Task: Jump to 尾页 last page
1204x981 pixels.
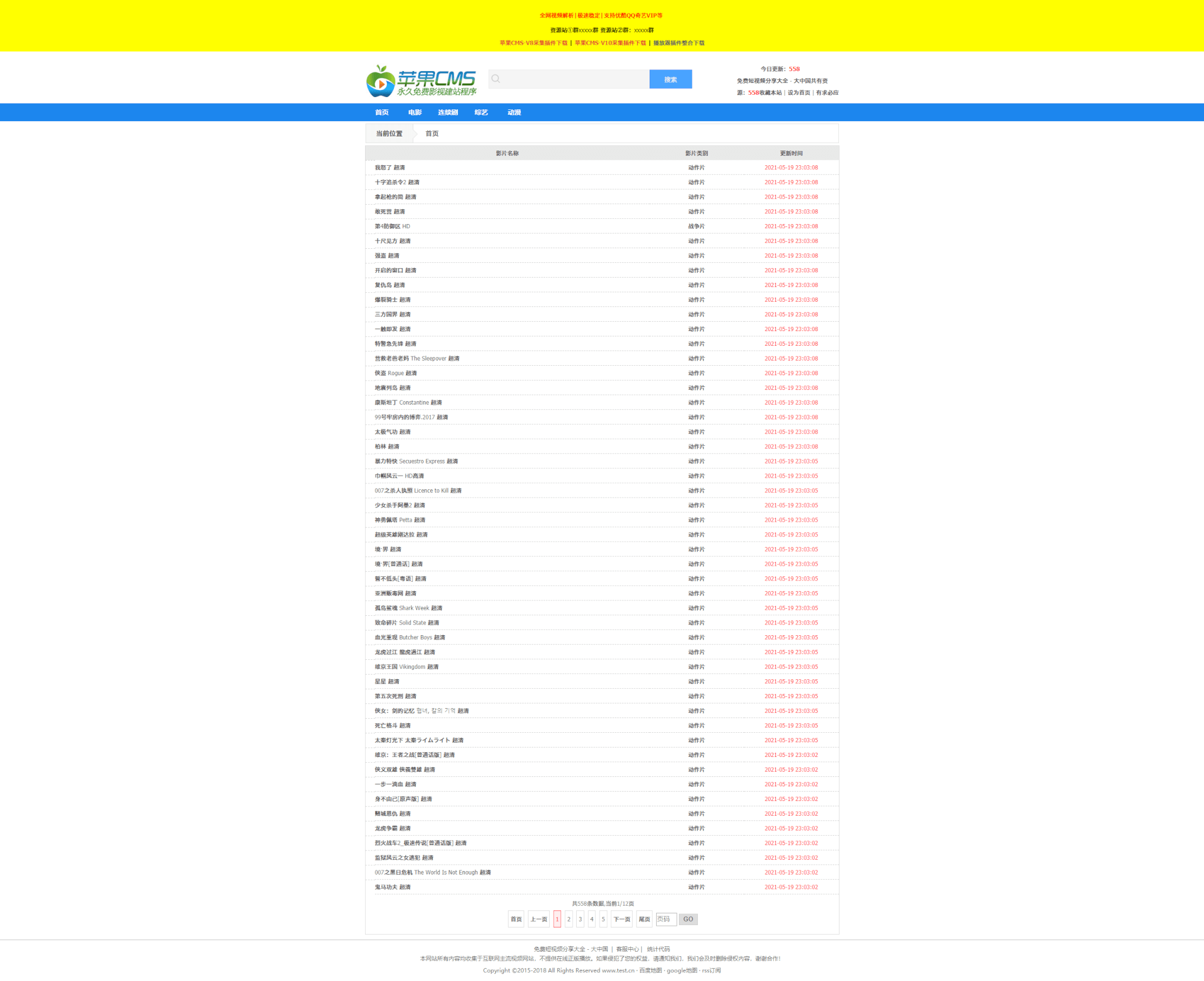Action: tap(644, 919)
